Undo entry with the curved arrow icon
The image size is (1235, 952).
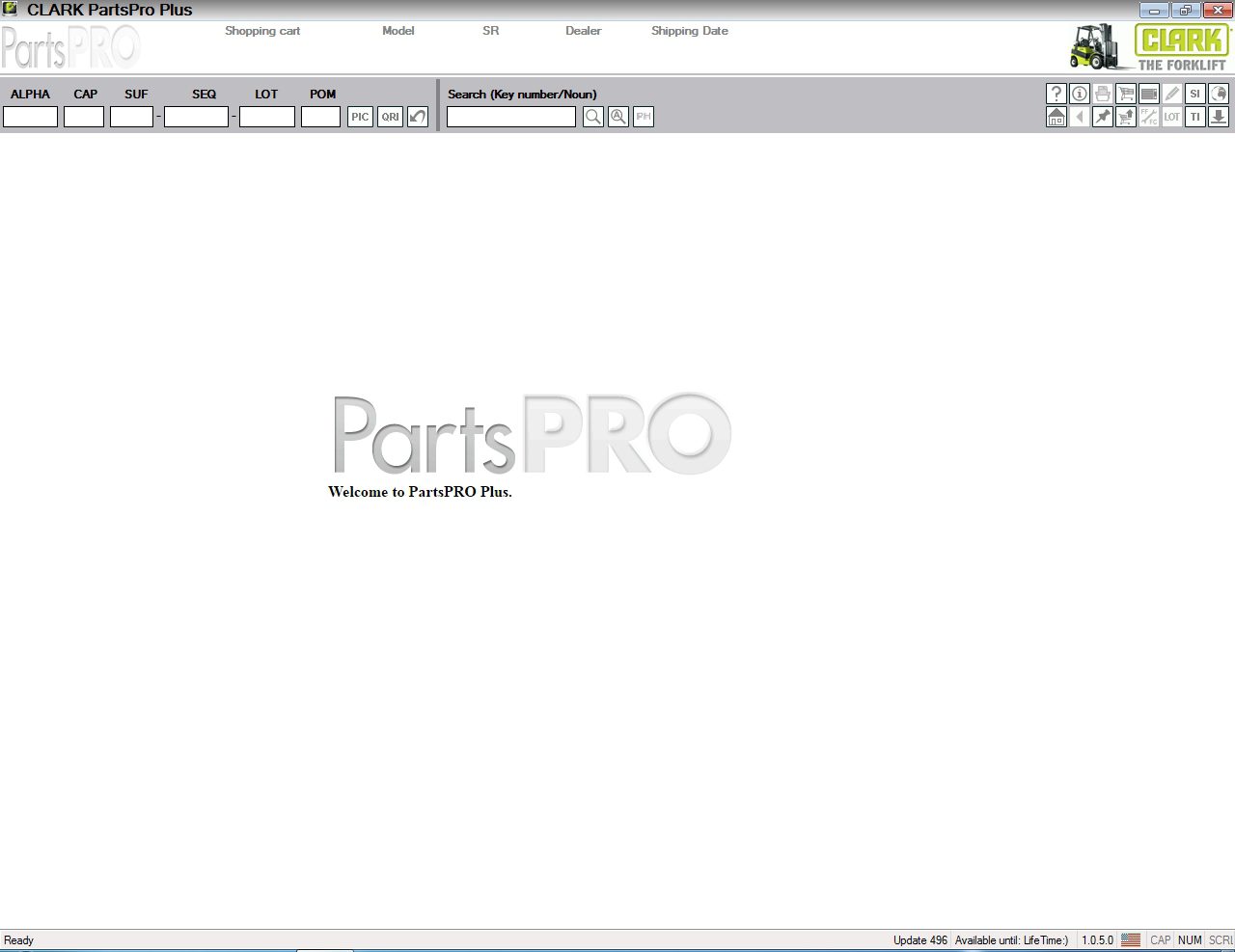coord(418,116)
